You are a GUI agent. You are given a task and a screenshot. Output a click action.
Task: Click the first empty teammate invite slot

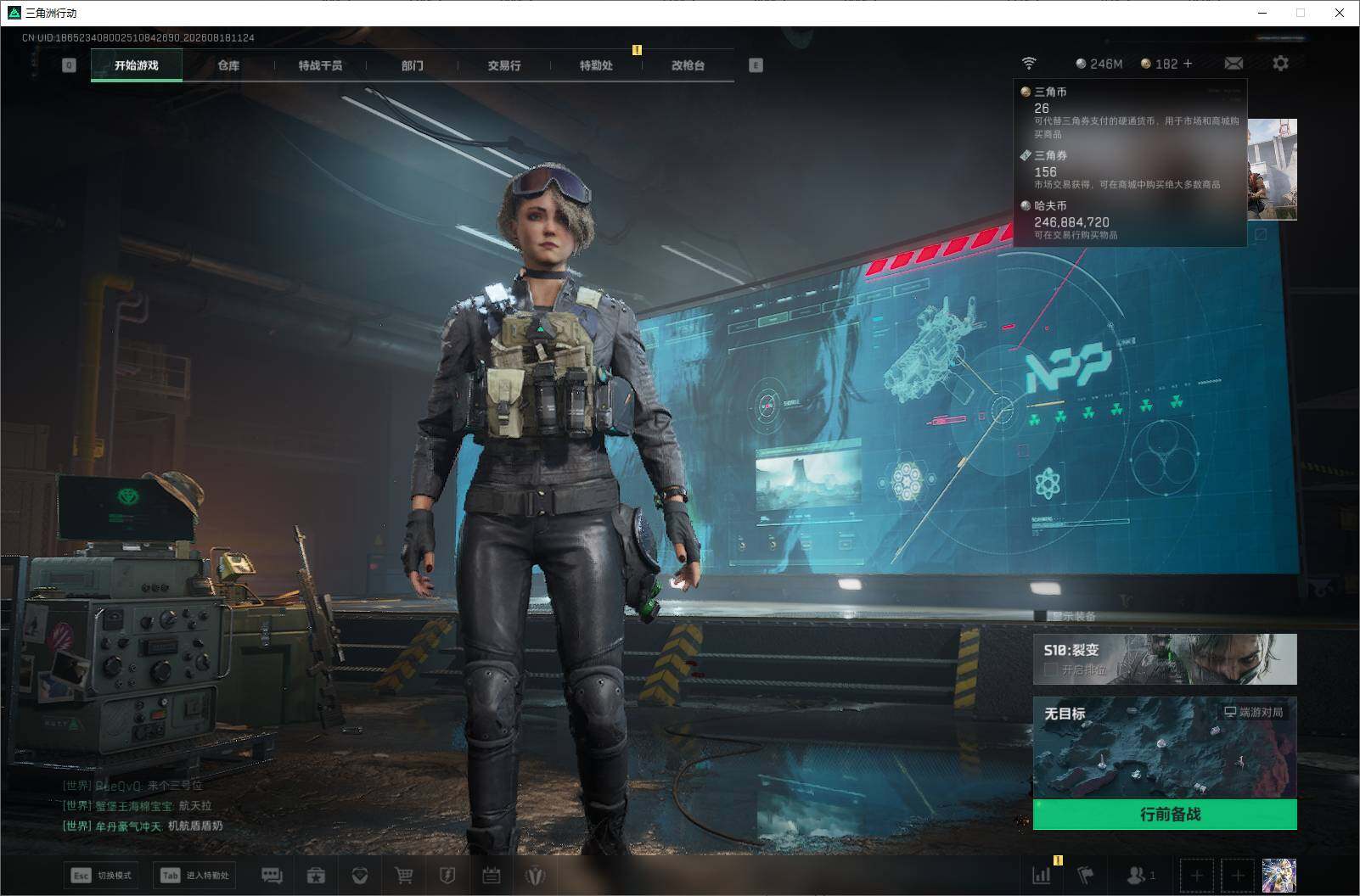(1196, 876)
